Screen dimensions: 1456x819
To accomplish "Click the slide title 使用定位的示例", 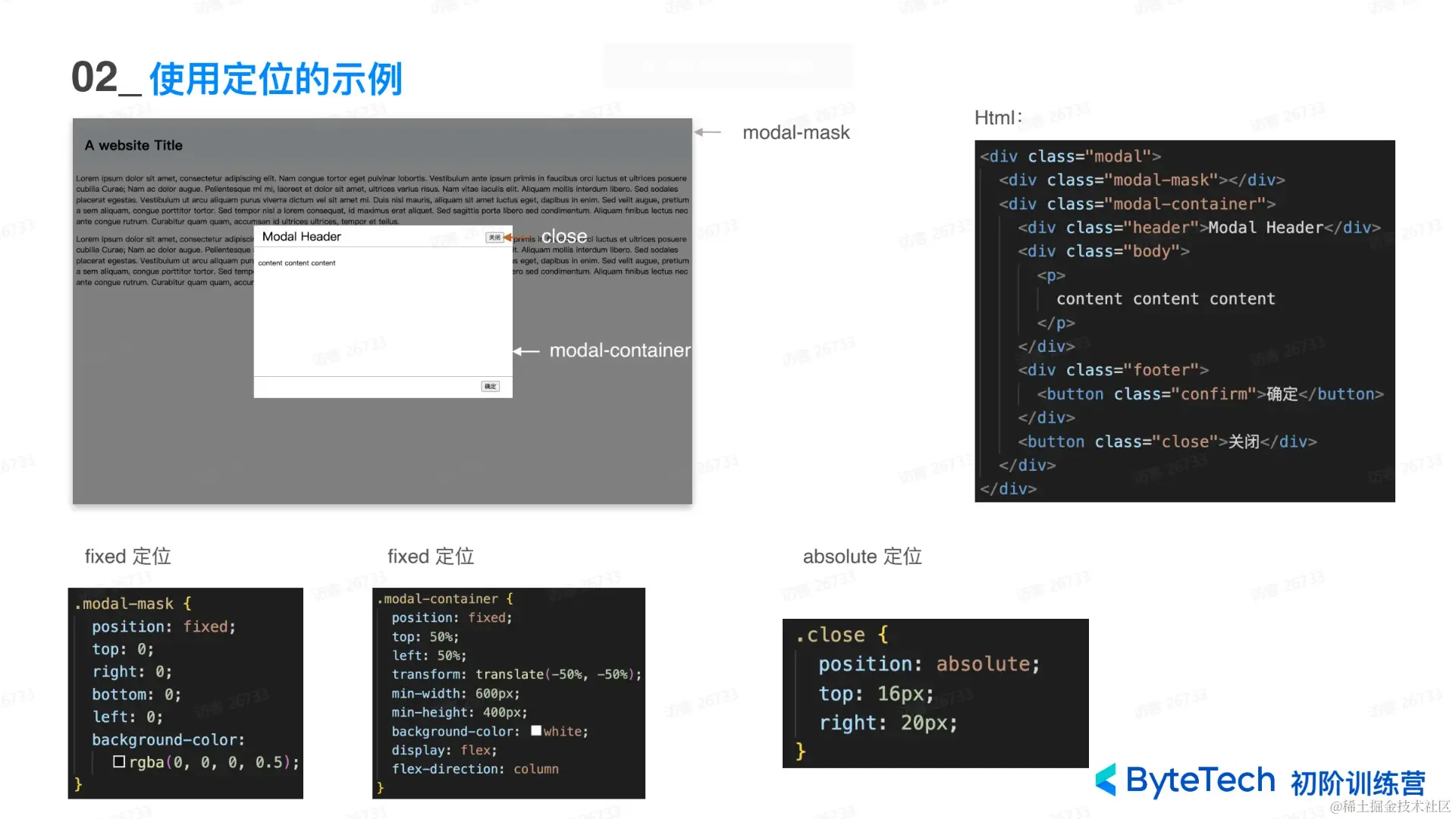I will pos(275,79).
